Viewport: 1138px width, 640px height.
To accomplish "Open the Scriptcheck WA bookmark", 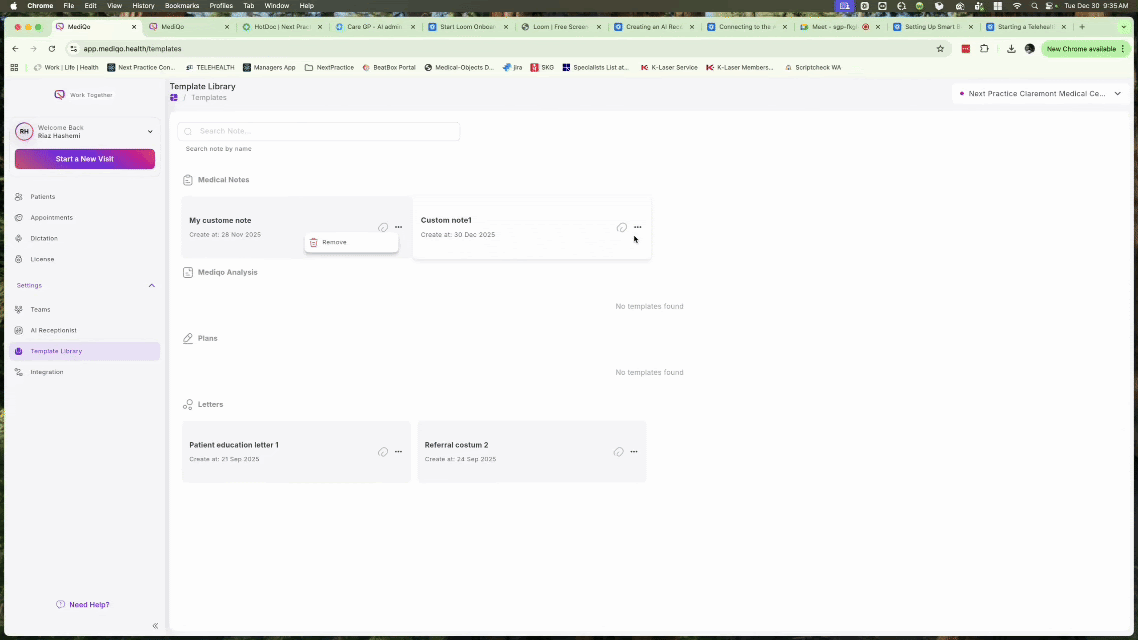I will coord(813,67).
